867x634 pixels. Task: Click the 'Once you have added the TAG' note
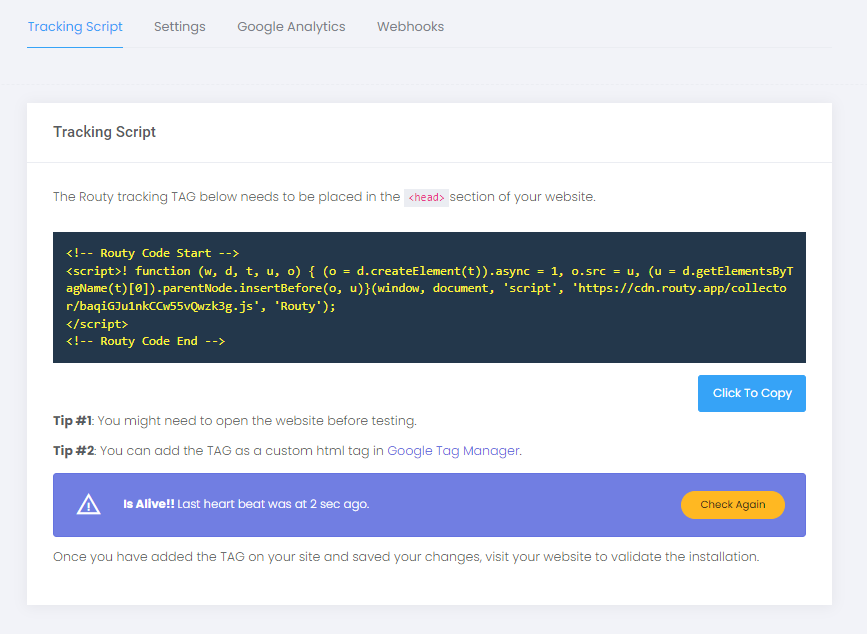pyautogui.click(x=406, y=557)
